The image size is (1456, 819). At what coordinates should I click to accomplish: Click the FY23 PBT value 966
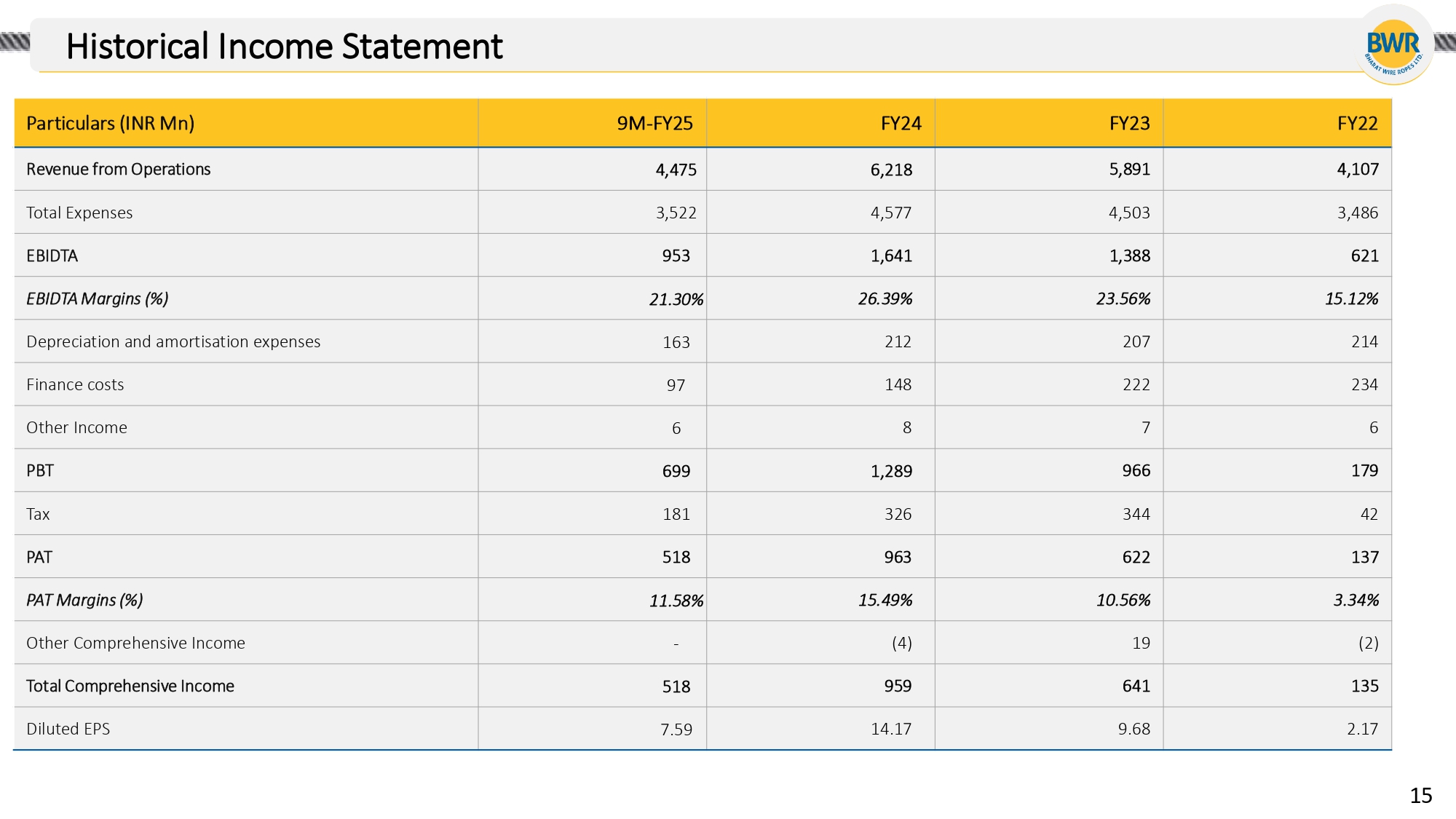(x=1136, y=470)
